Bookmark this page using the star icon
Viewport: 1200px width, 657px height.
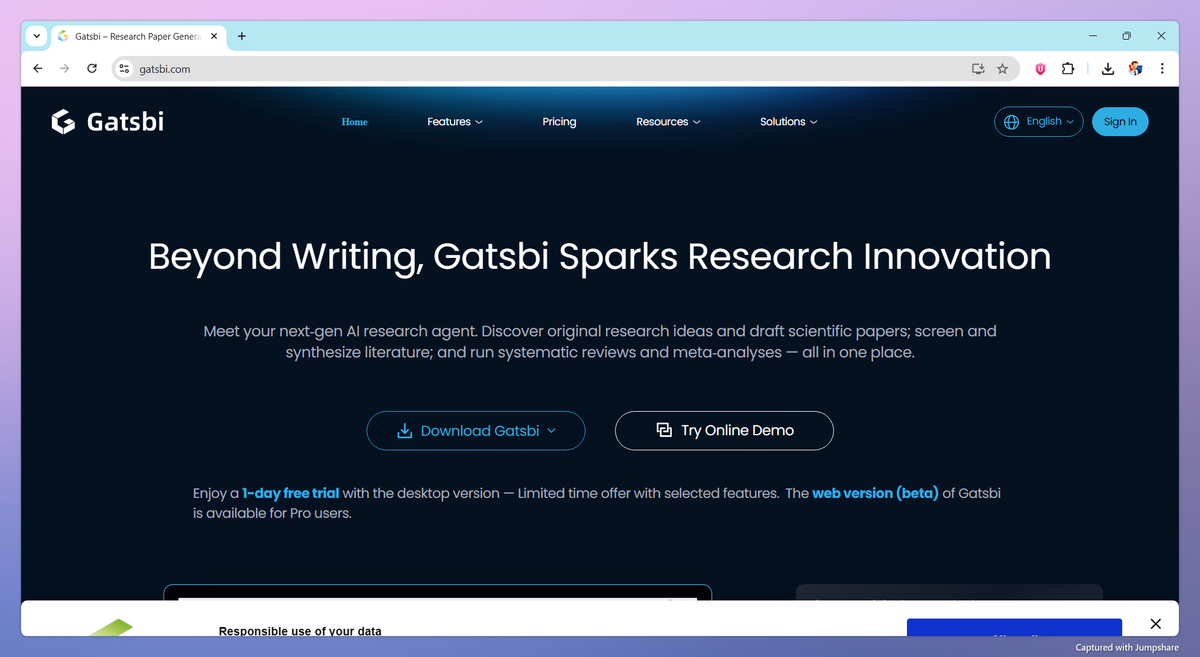[x=1002, y=69]
